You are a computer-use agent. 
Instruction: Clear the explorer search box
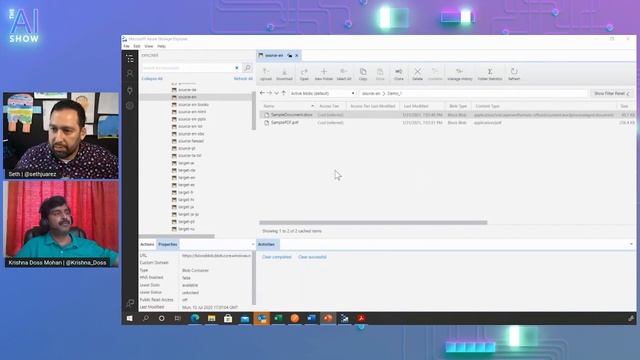pyautogui.click(x=237, y=68)
